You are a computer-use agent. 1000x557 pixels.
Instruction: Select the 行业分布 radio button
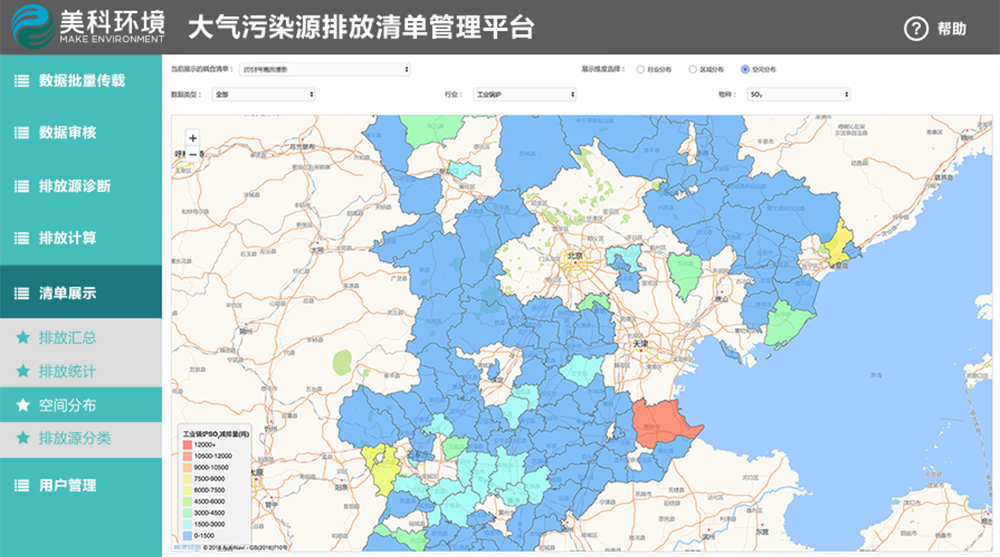coord(640,70)
